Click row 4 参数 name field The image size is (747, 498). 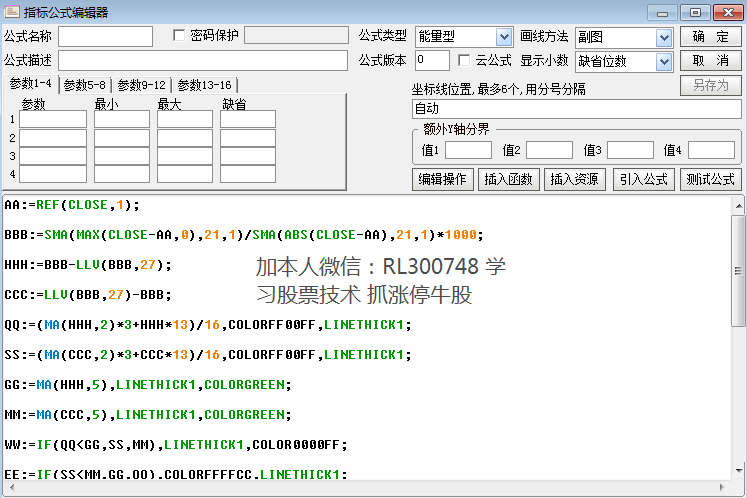click(53, 174)
